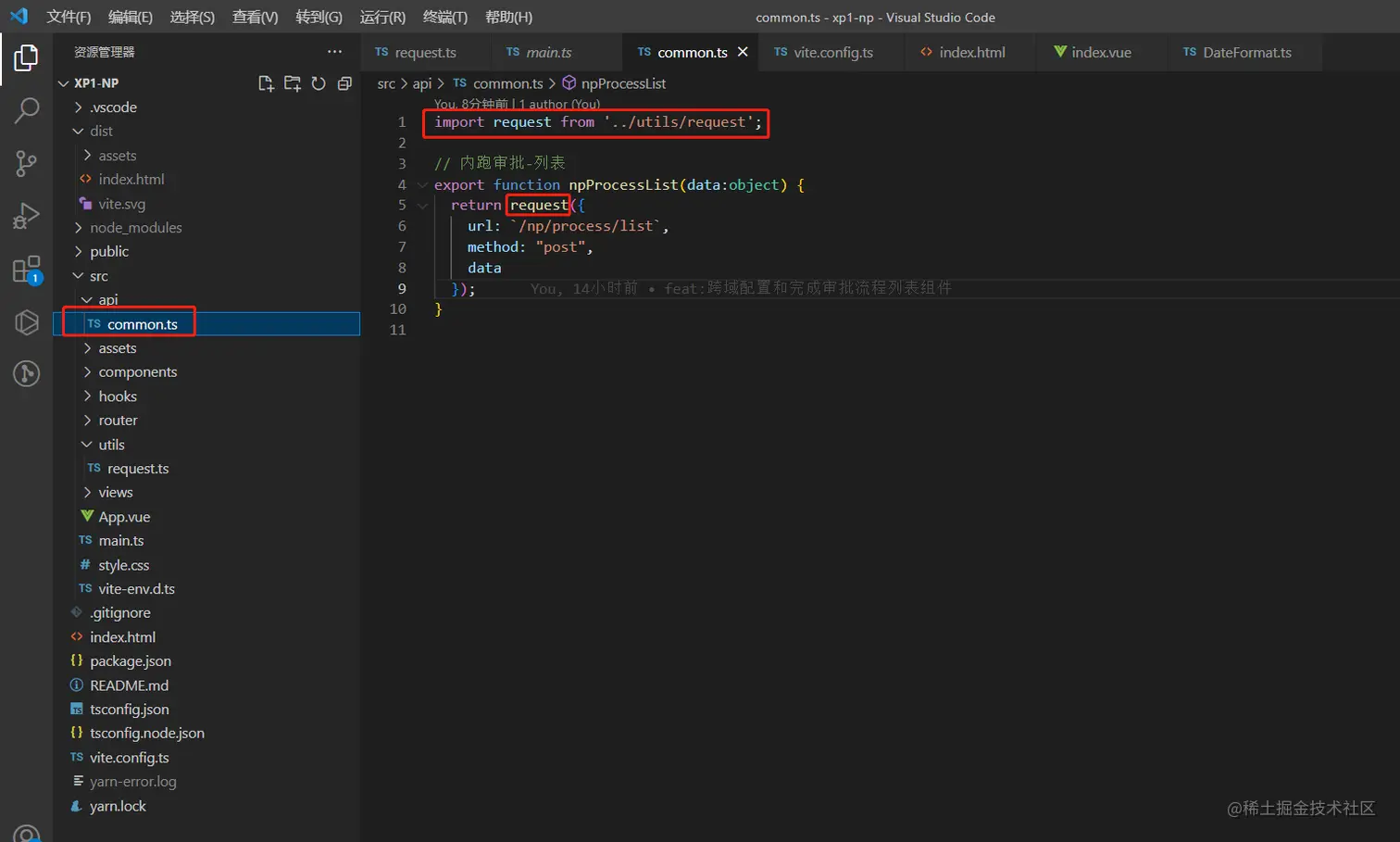The image size is (1400, 842).
Task: Open tsconfig.json in the file tree
Action: (x=207, y=710)
